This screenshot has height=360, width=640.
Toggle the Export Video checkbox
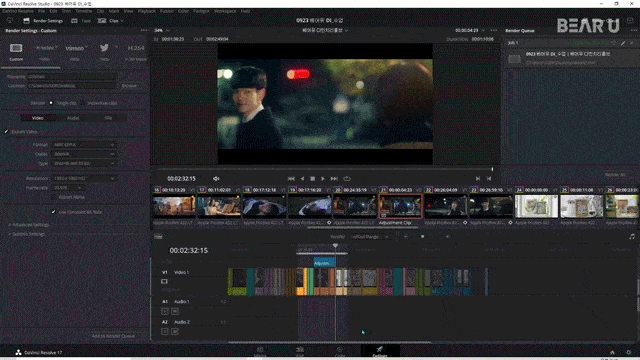pyautogui.click(x=6, y=131)
